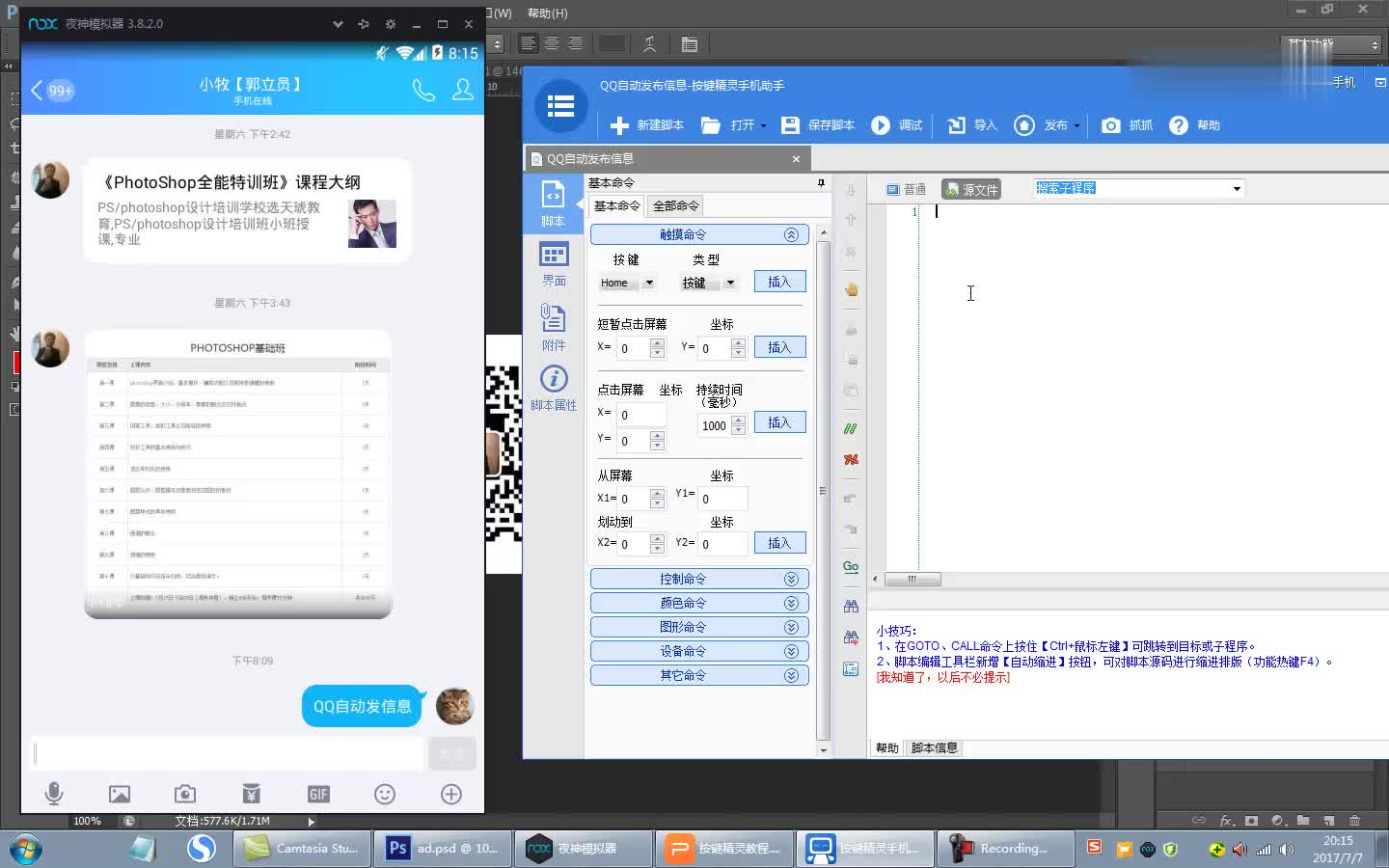Select the 脚本 sidebar icon
The height and width of the screenshot is (868, 1389).
point(554,203)
